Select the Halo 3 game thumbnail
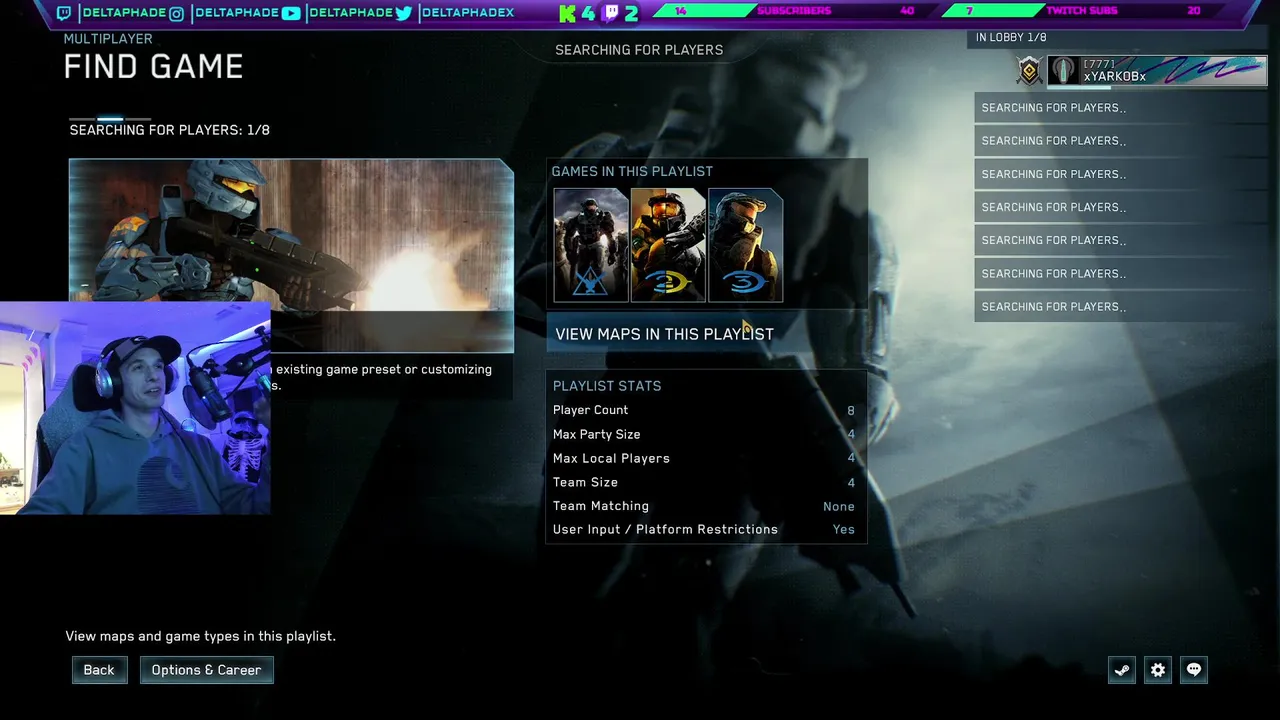The height and width of the screenshot is (720, 1280). pyautogui.click(x=745, y=245)
